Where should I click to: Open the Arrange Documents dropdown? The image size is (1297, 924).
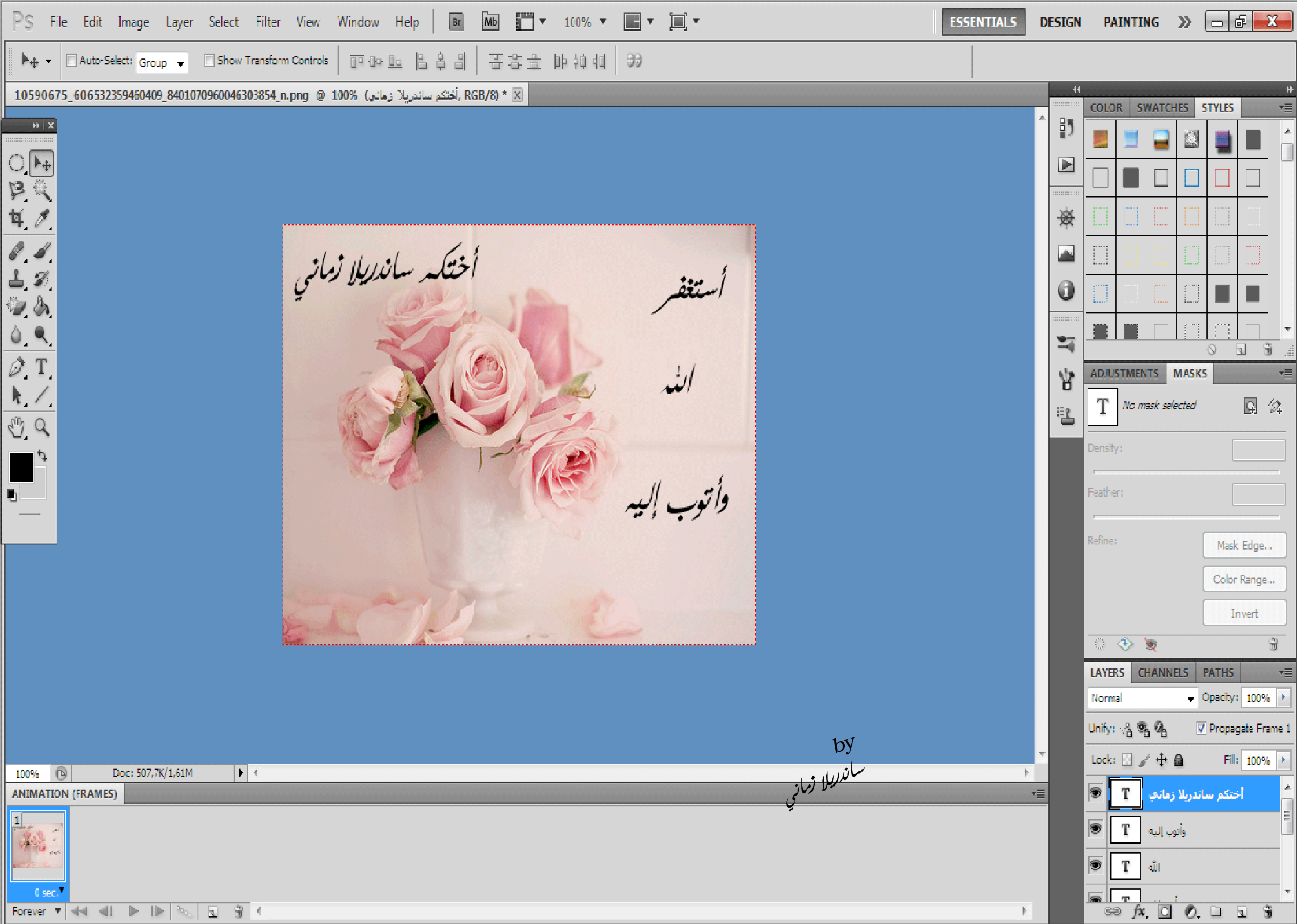pos(638,22)
